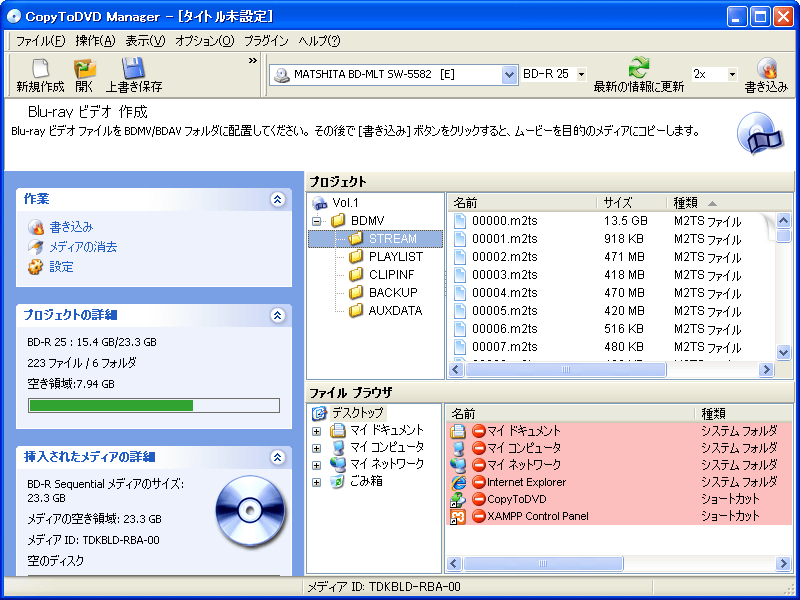This screenshot has width=800, height=600.
Task: Click the PLAYLIST folder icon
Action: (356, 257)
